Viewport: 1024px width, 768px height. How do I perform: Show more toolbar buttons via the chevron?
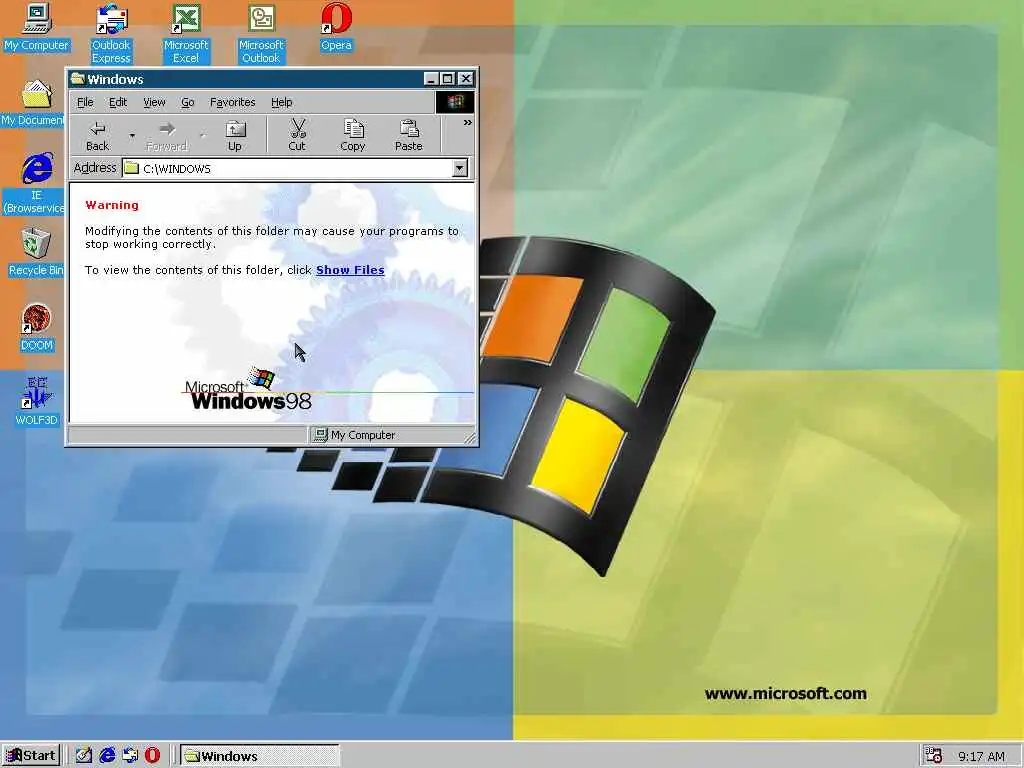468,123
